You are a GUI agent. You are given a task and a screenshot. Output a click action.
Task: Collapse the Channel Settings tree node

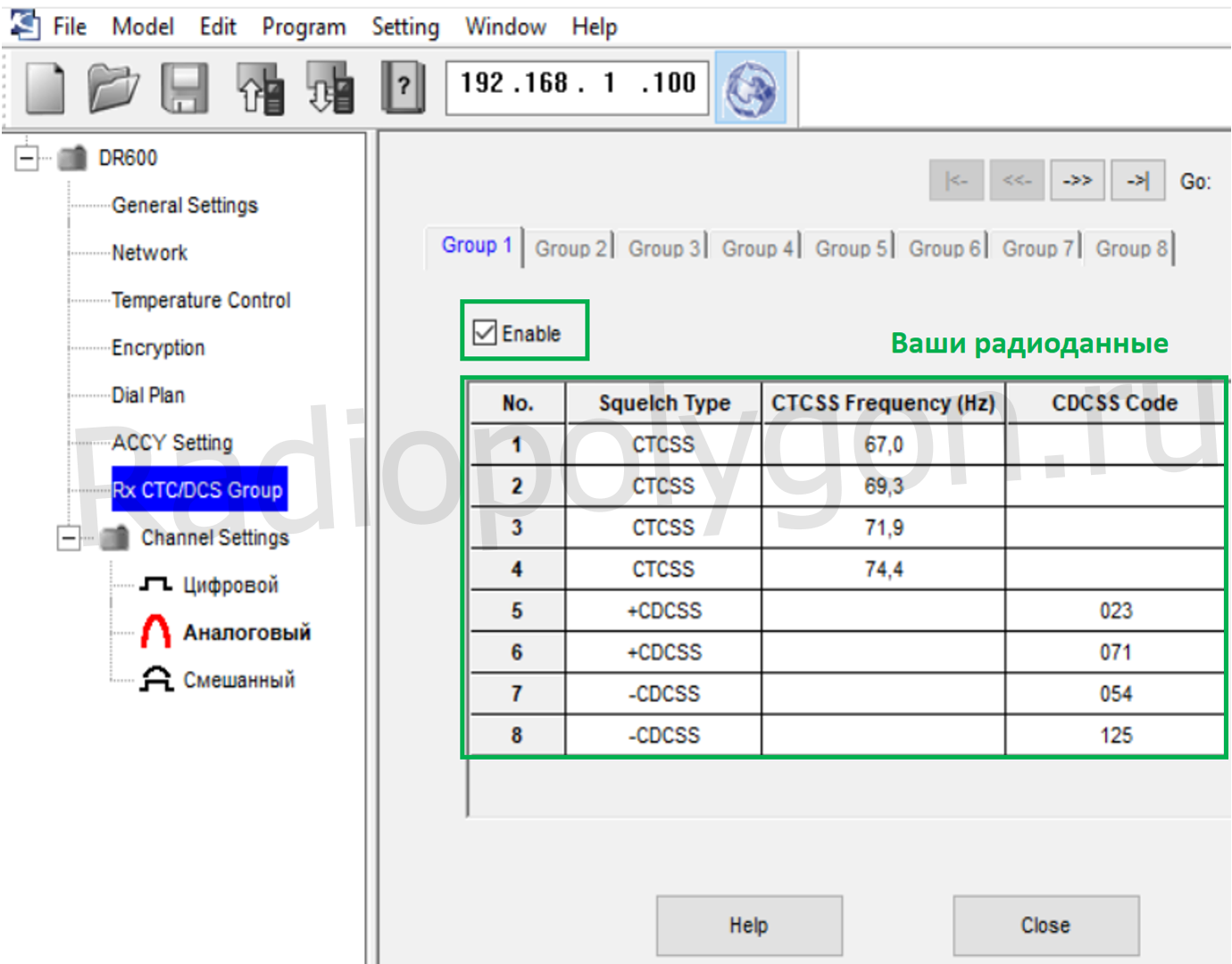point(68,538)
